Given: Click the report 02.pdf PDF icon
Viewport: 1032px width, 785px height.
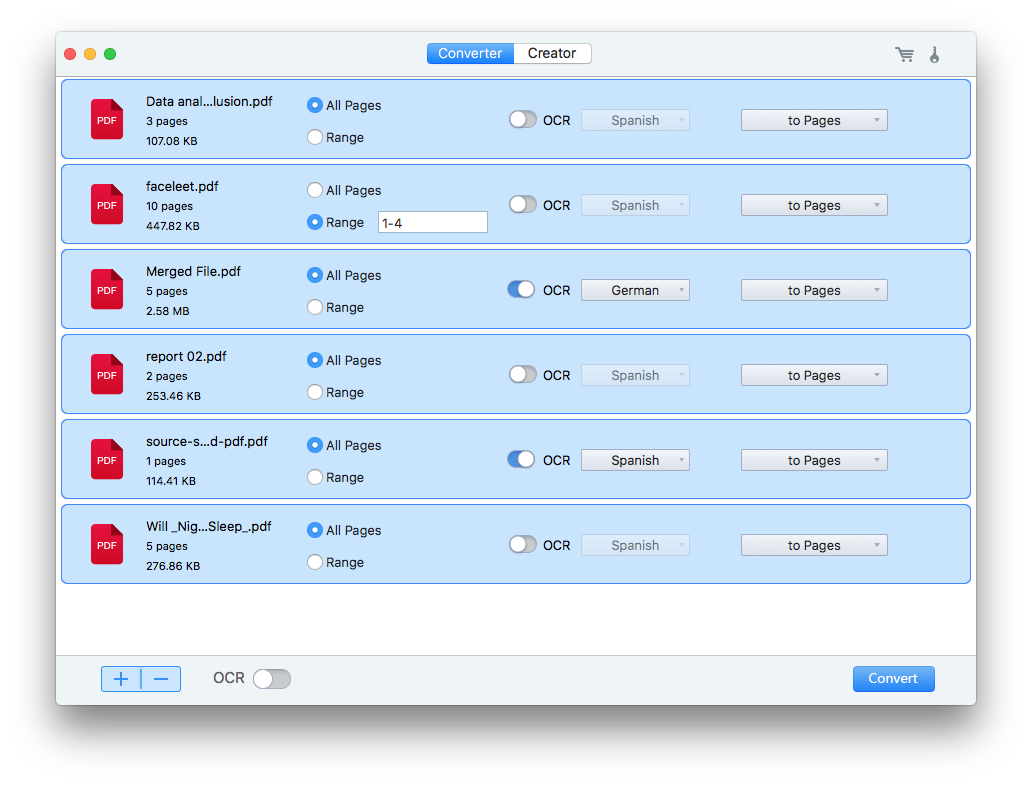Looking at the screenshot, I should click(x=106, y=374).
